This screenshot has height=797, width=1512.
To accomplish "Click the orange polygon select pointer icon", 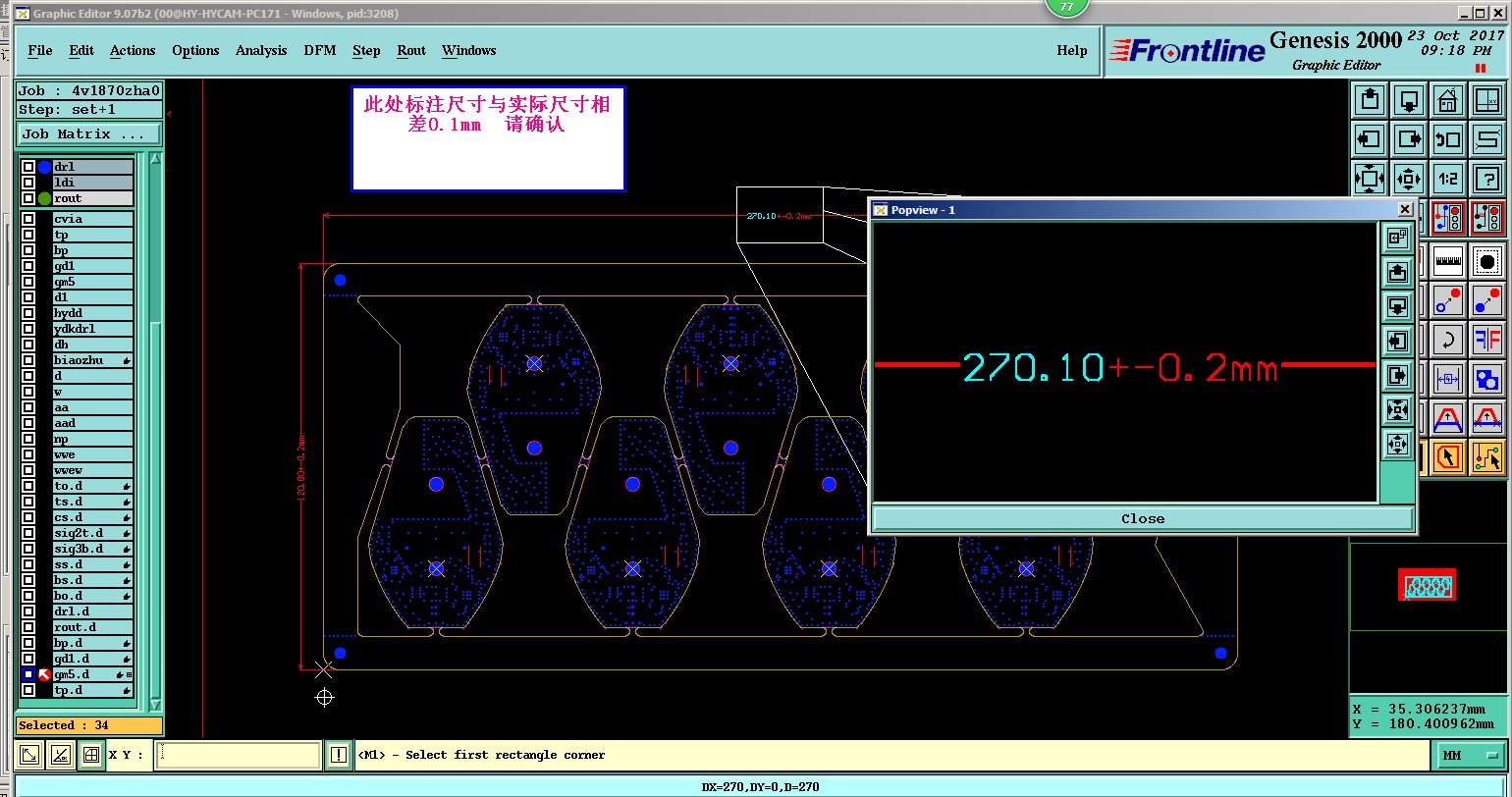I will point(1447,457).
